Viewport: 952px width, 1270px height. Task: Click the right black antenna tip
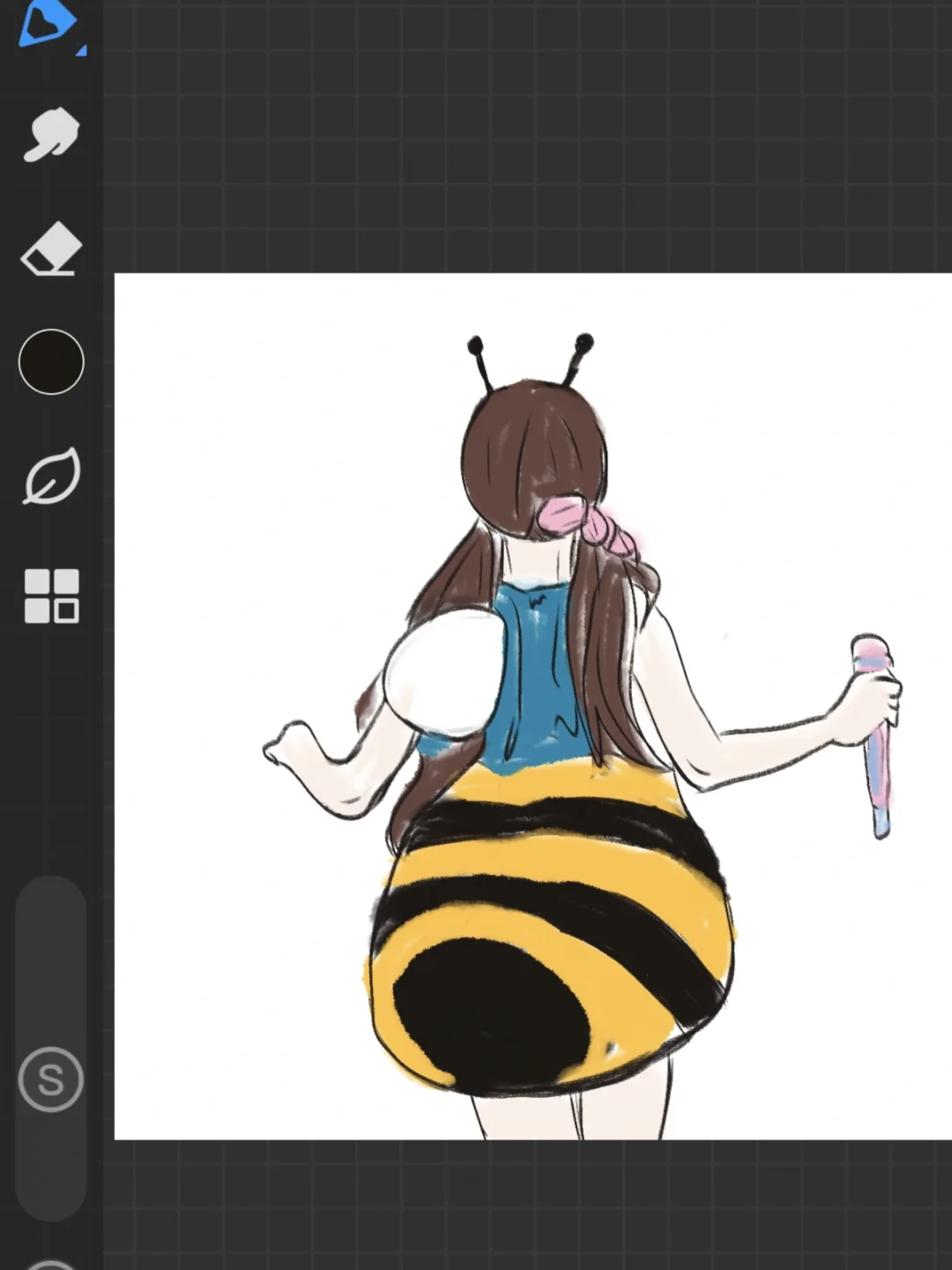[x=584, y=342]
